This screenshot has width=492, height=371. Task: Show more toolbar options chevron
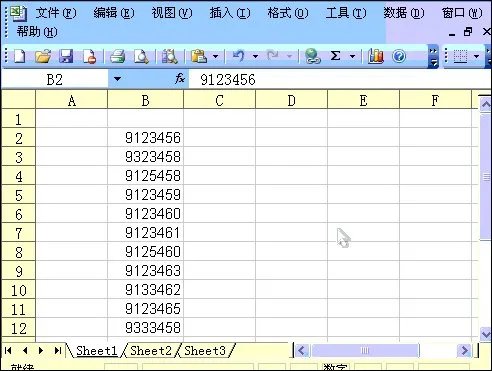(x=433, y=56)
